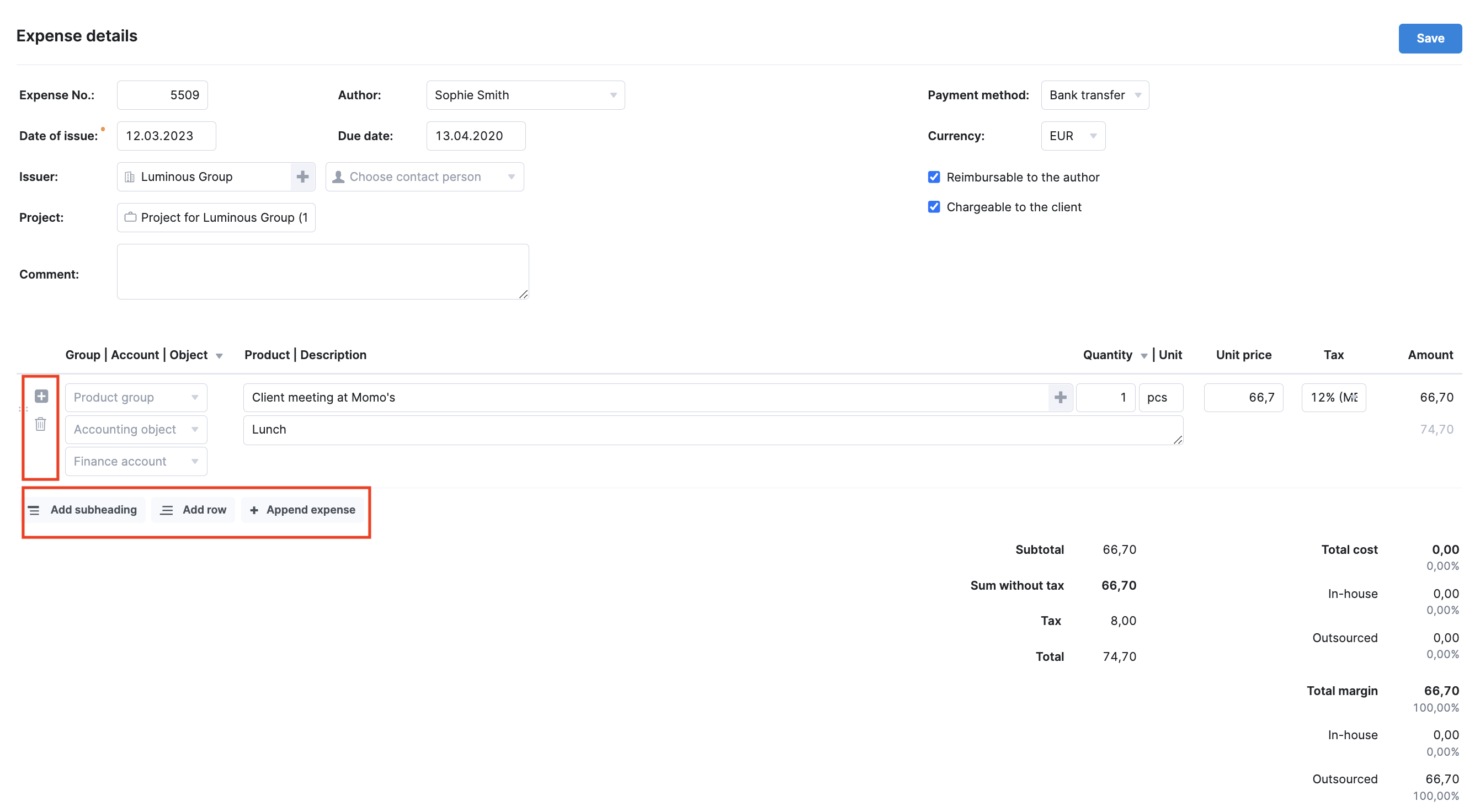Screen dimensions: 1480x812
Task: Click the folder icon in the Project field
Action: pyautogui.click(x=130, y=217)
